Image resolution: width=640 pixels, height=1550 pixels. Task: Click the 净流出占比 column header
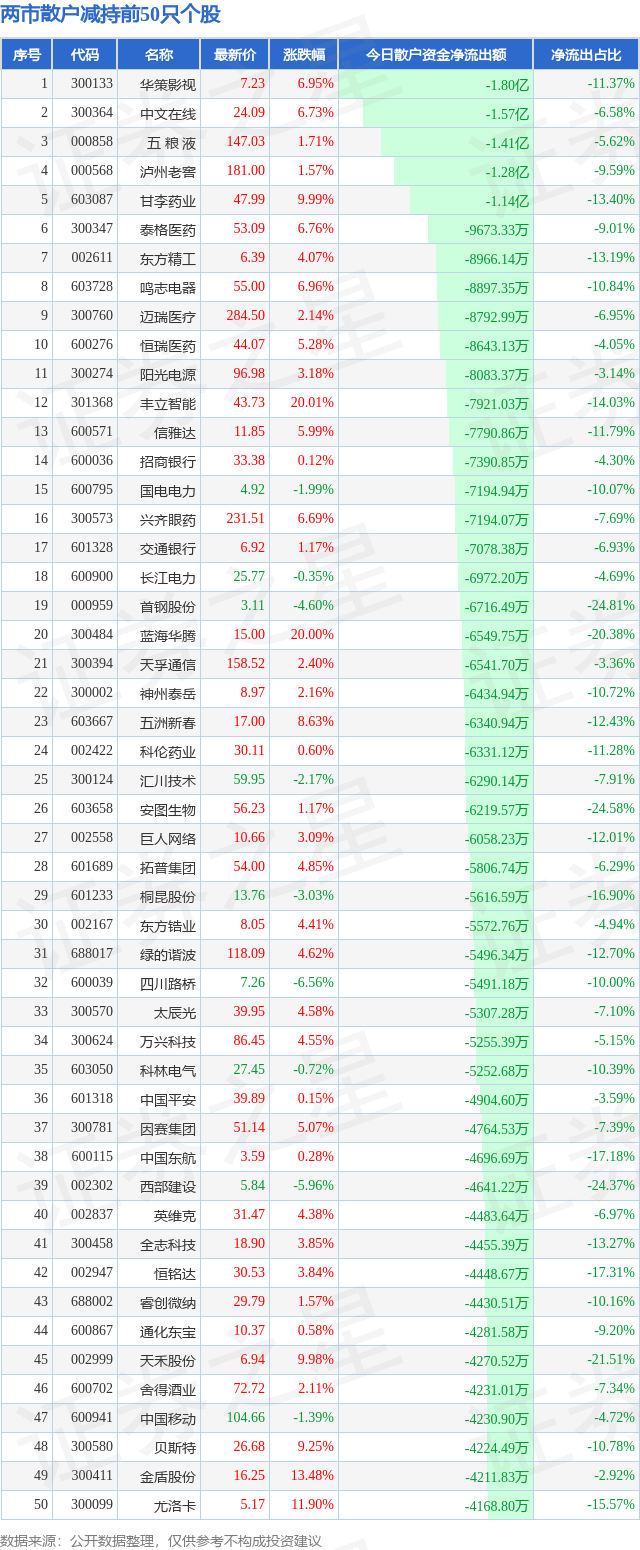(586, 55)
